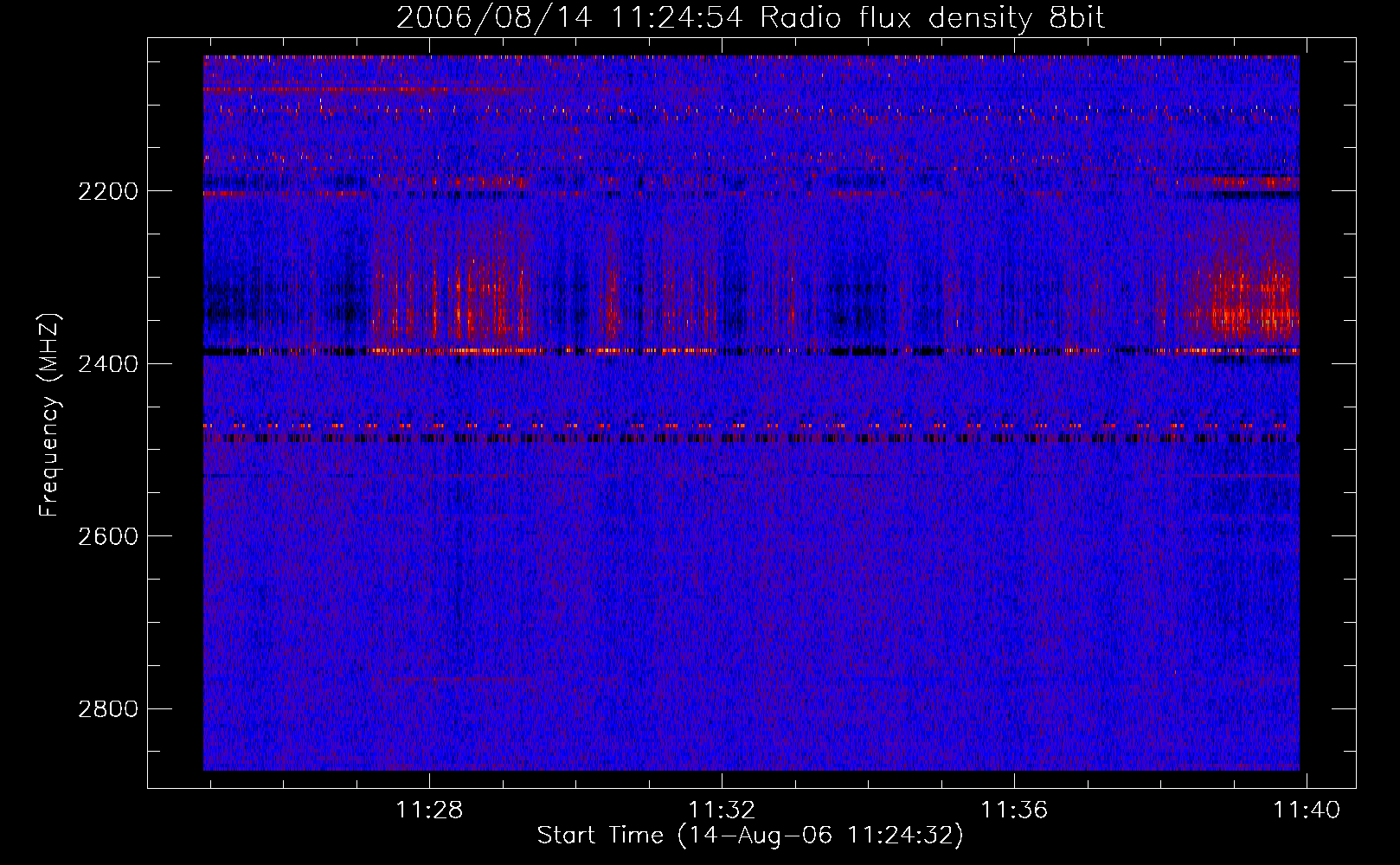Viewport: 1400px width, 865px height.
Task: Click the 2600 frequency tick label
Action: click(107, 536)
